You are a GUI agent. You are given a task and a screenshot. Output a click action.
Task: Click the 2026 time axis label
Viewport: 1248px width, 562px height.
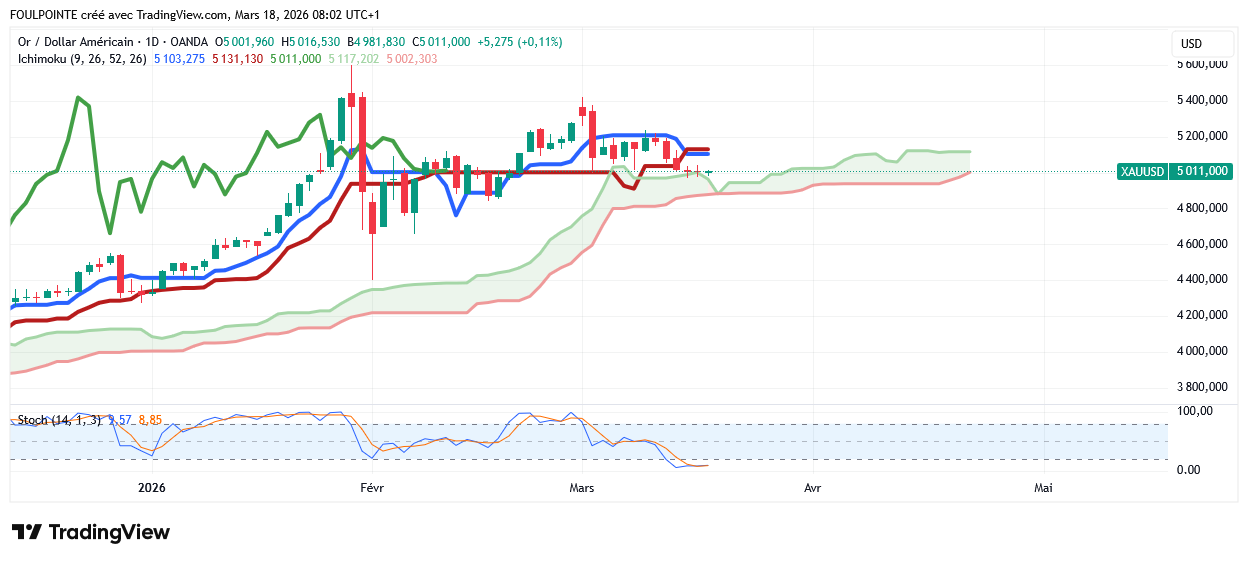(x=152, y=488)
